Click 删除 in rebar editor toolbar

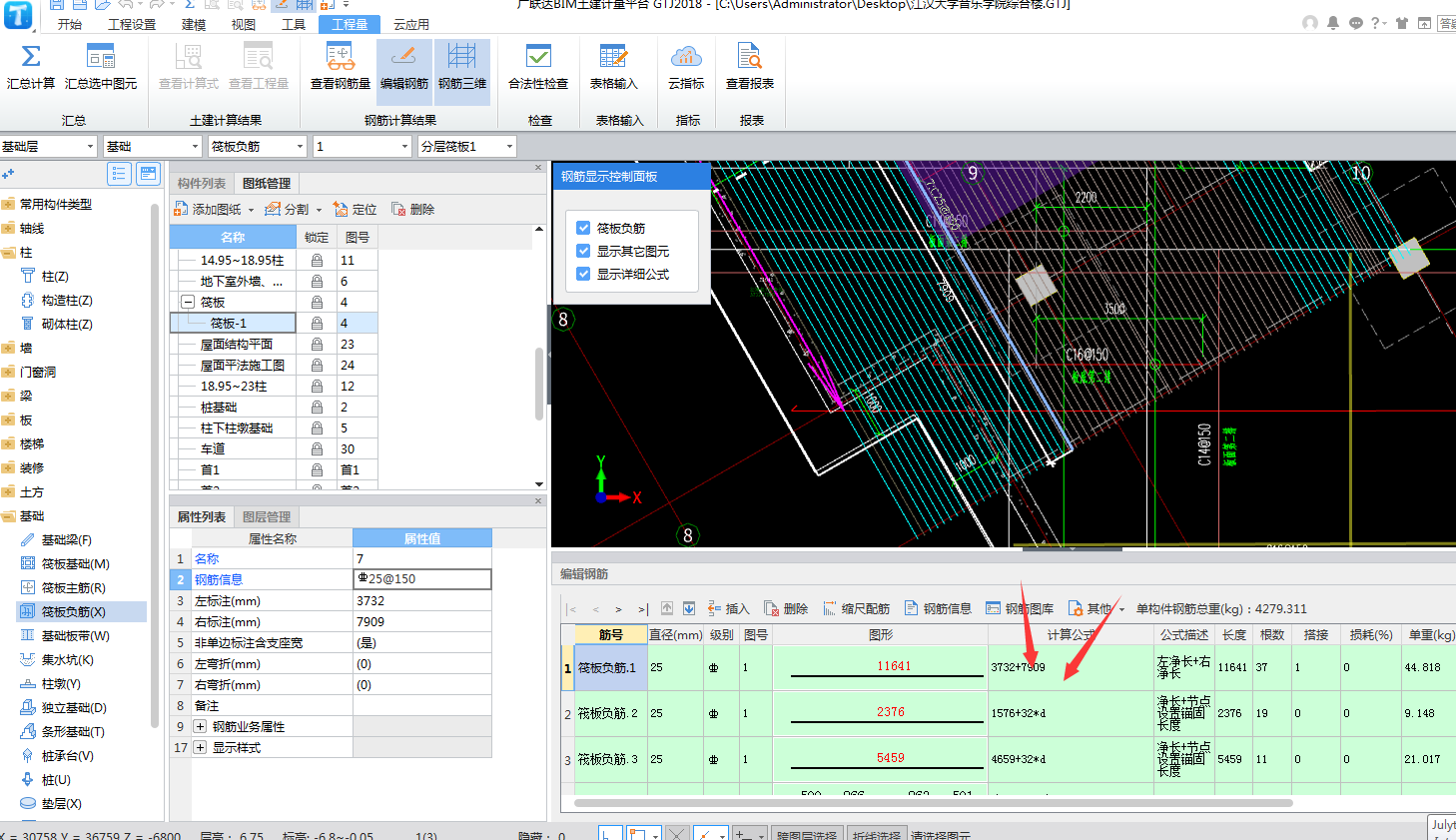[x=786, y=608]
